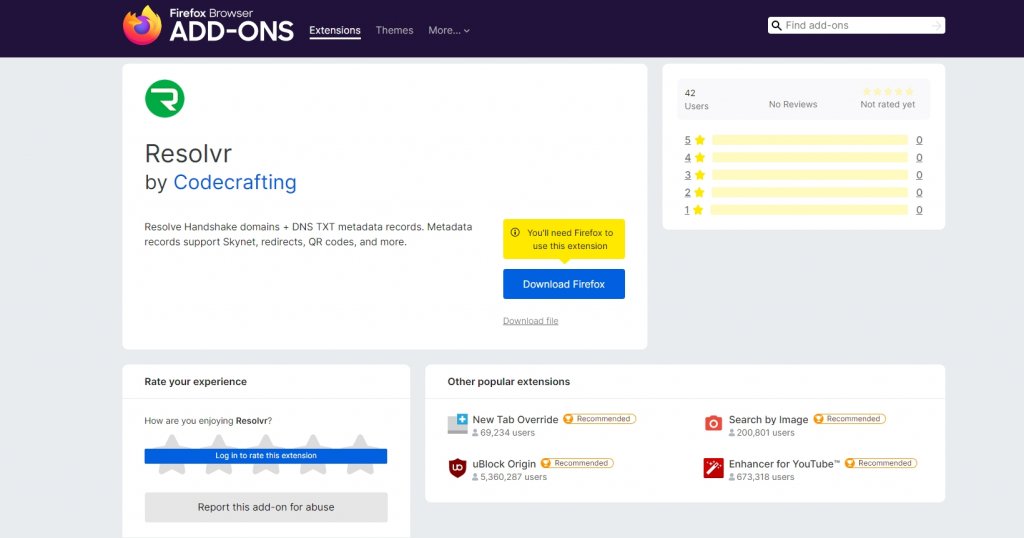Click the star in the 2-star row
1024x538 pixels.
[x=699, y=193]
